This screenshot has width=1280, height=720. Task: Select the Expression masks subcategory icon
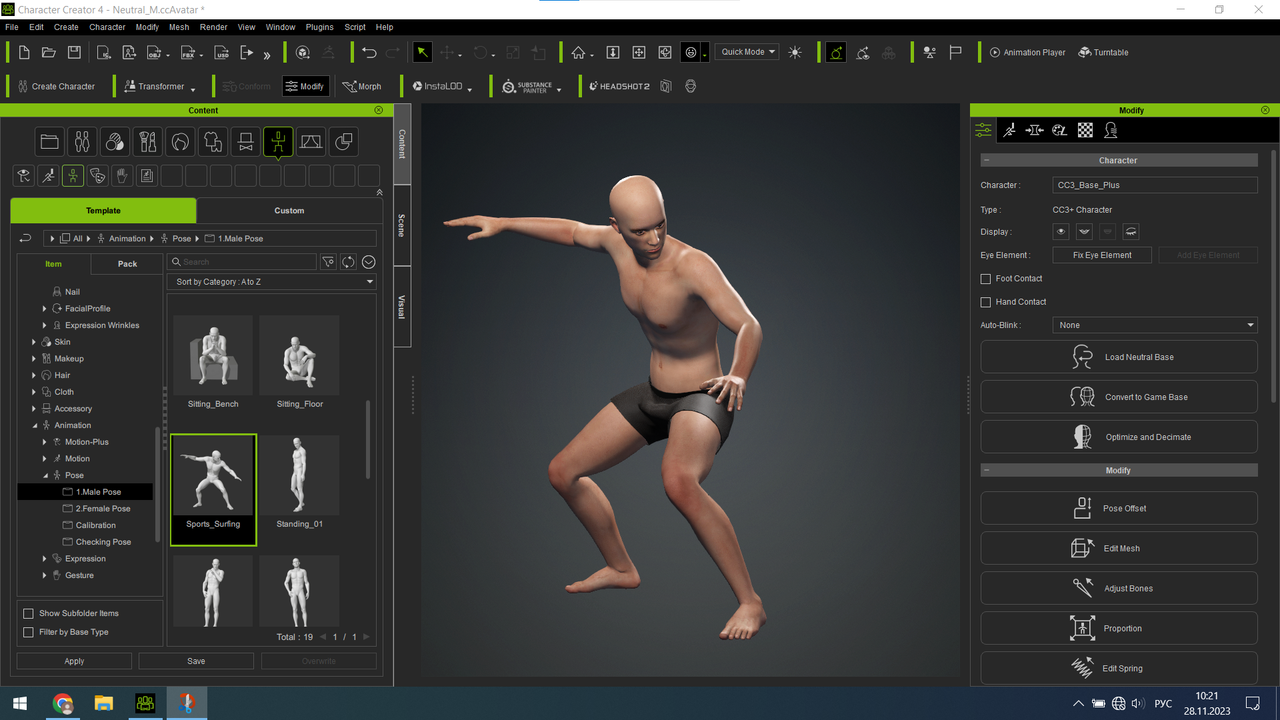pos(97,176)
